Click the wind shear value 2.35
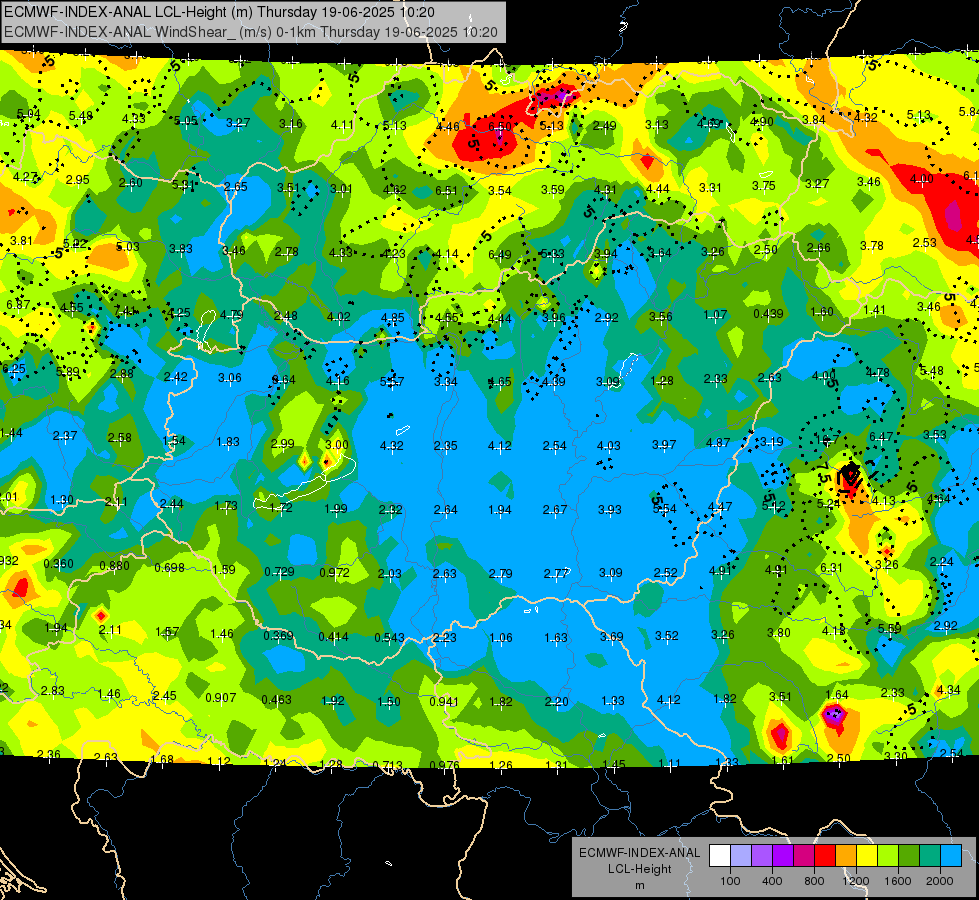979x900 pixels. [x=446, y=446]
